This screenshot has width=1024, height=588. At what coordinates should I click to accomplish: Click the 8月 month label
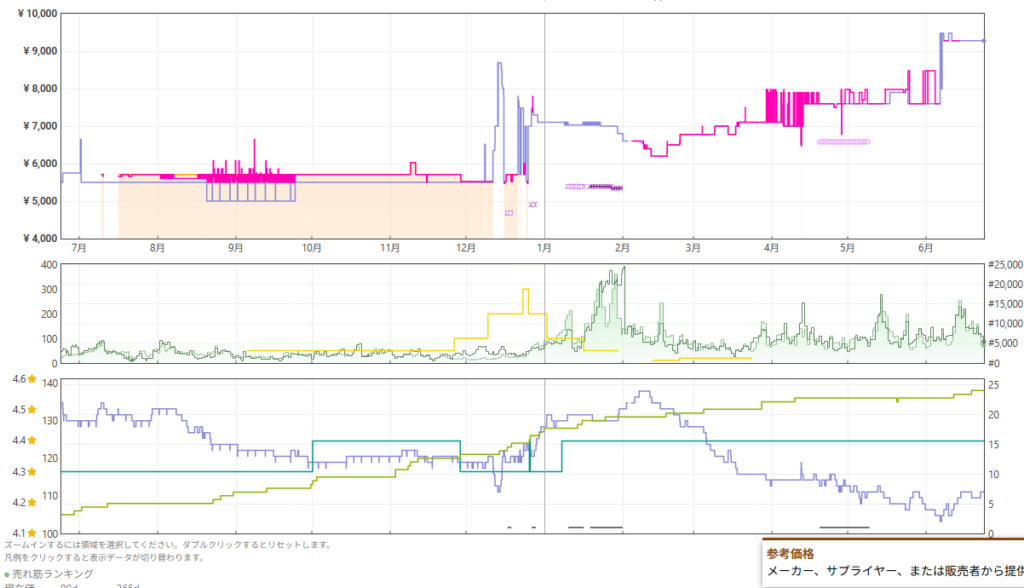[157, 248]
